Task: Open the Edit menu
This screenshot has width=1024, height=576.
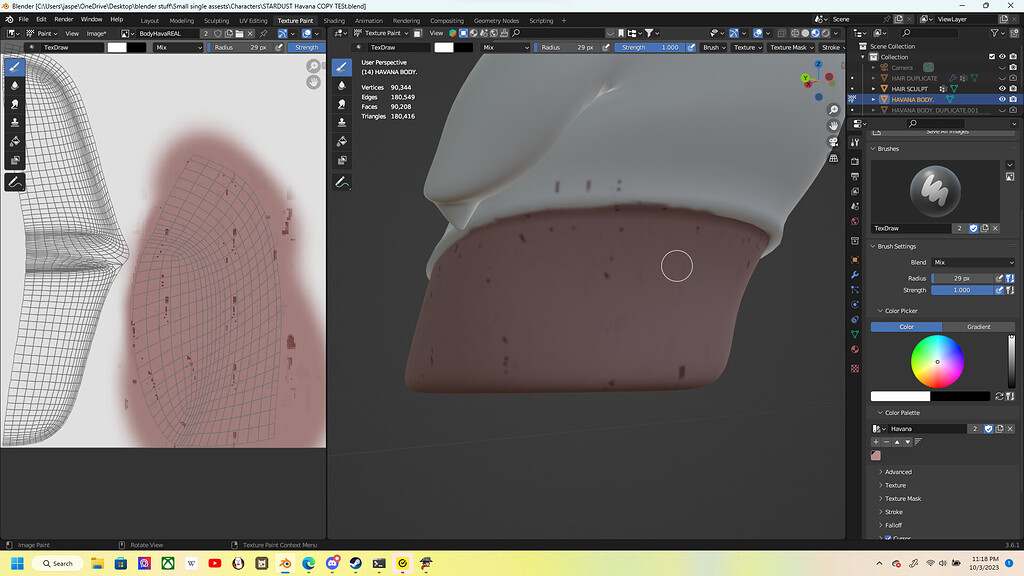Action: tap(40, 18)
